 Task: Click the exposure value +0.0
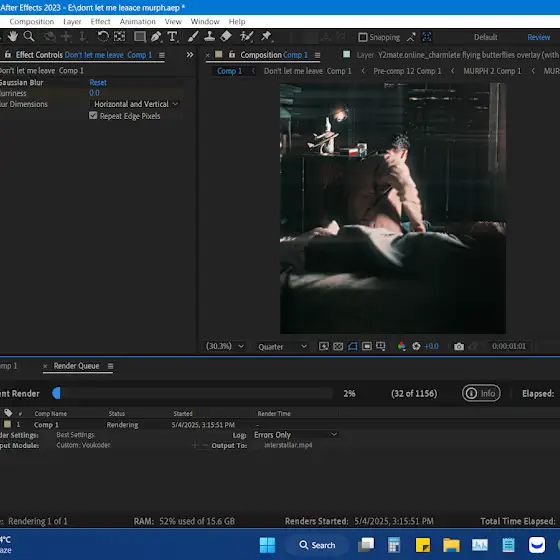click(431, 346)
